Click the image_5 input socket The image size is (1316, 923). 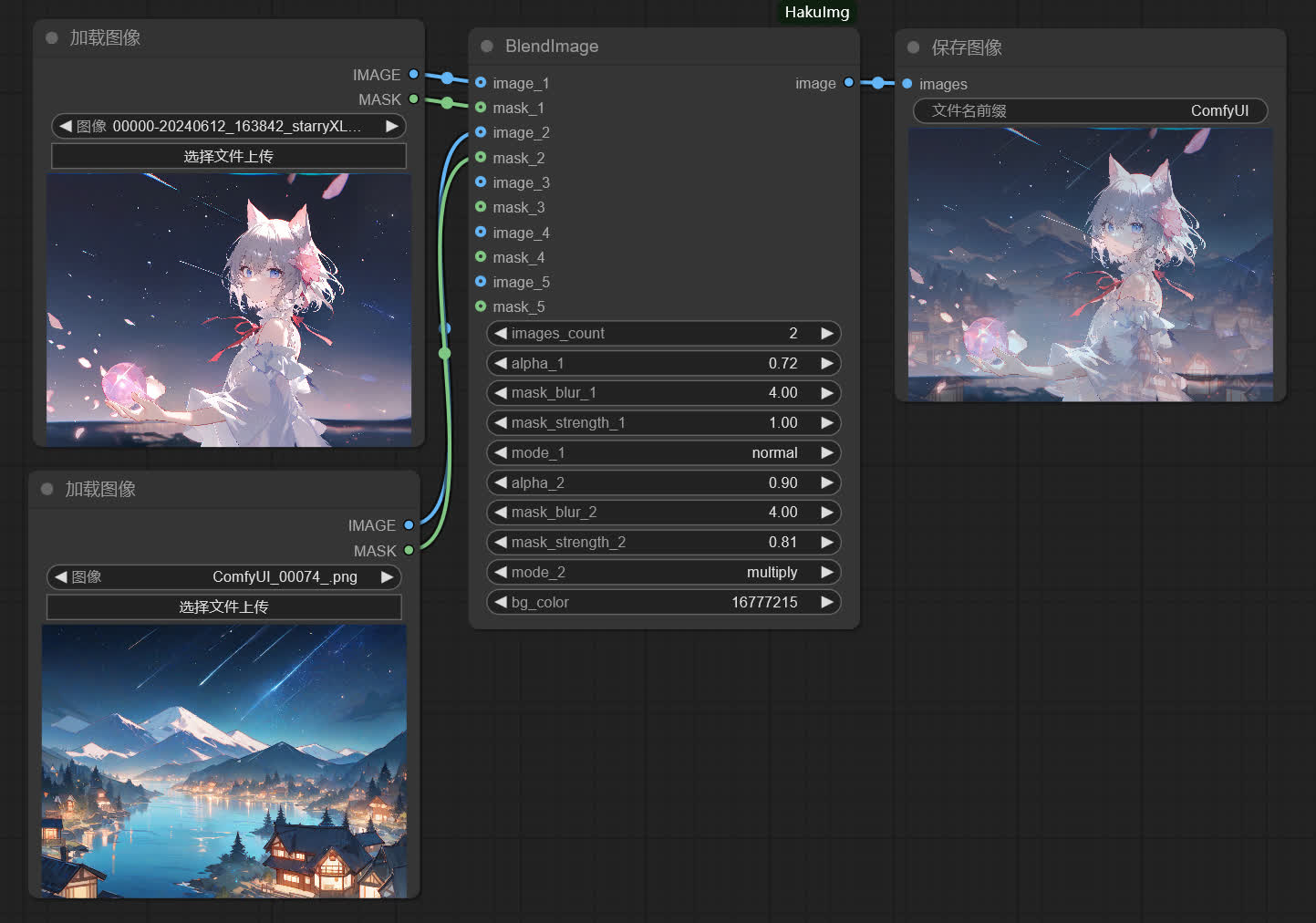(x=481, y=281)
